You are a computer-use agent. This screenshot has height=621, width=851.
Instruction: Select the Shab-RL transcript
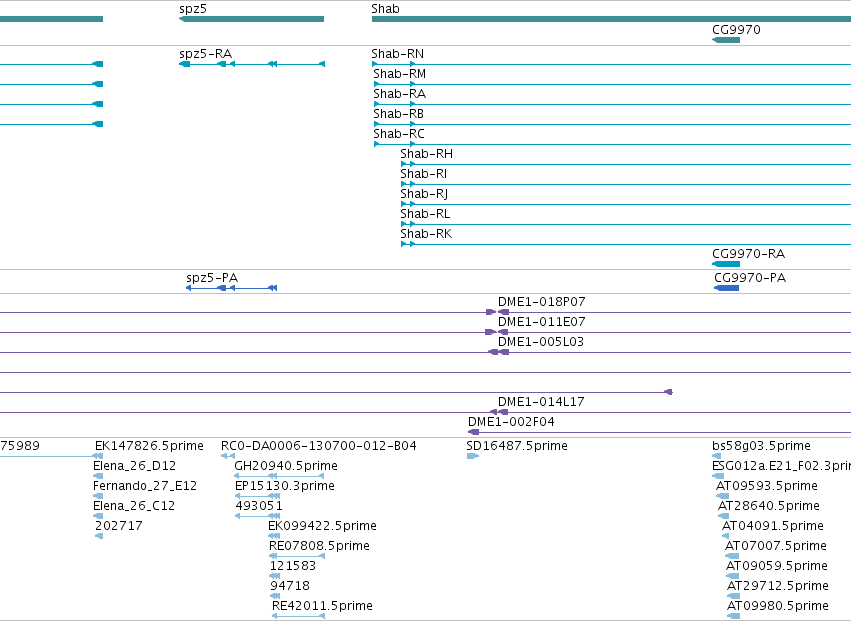click(426, 214)
